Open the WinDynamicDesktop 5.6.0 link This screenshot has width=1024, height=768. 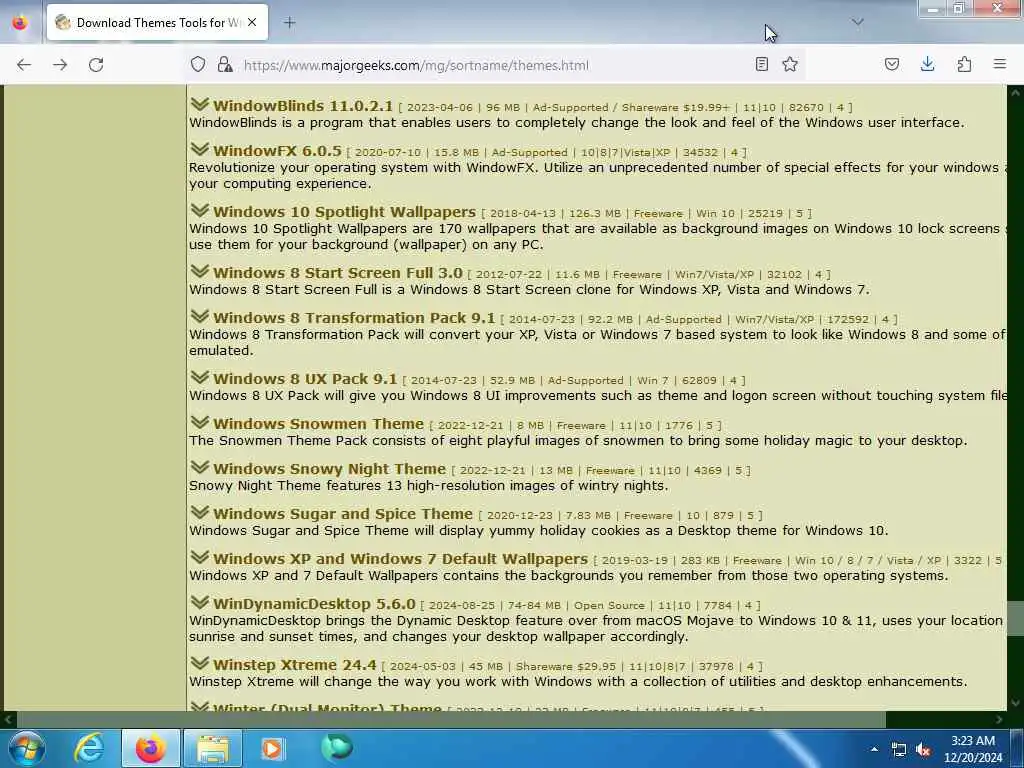pyautogui.click(x=314, y=604)
